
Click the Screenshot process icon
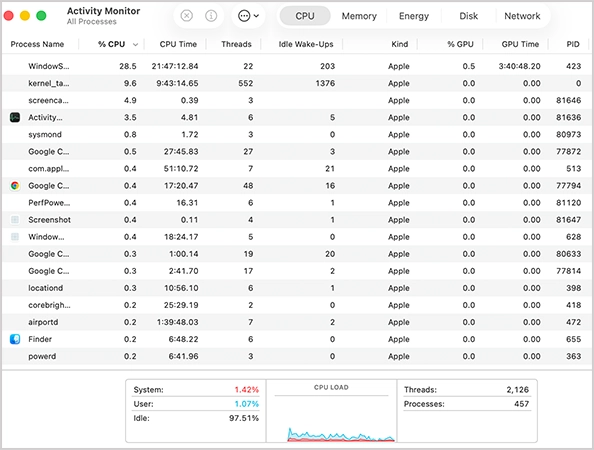point(15,220)
